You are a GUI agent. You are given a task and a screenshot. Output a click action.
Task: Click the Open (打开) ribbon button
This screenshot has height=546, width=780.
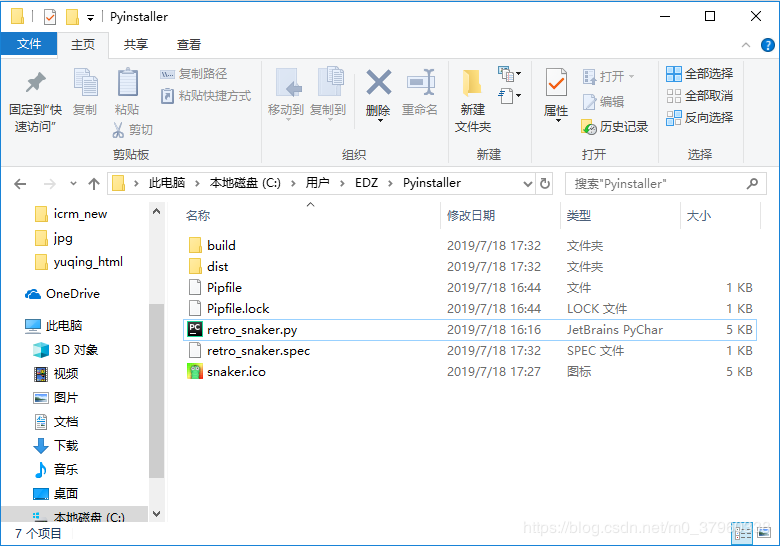[609, 77]
